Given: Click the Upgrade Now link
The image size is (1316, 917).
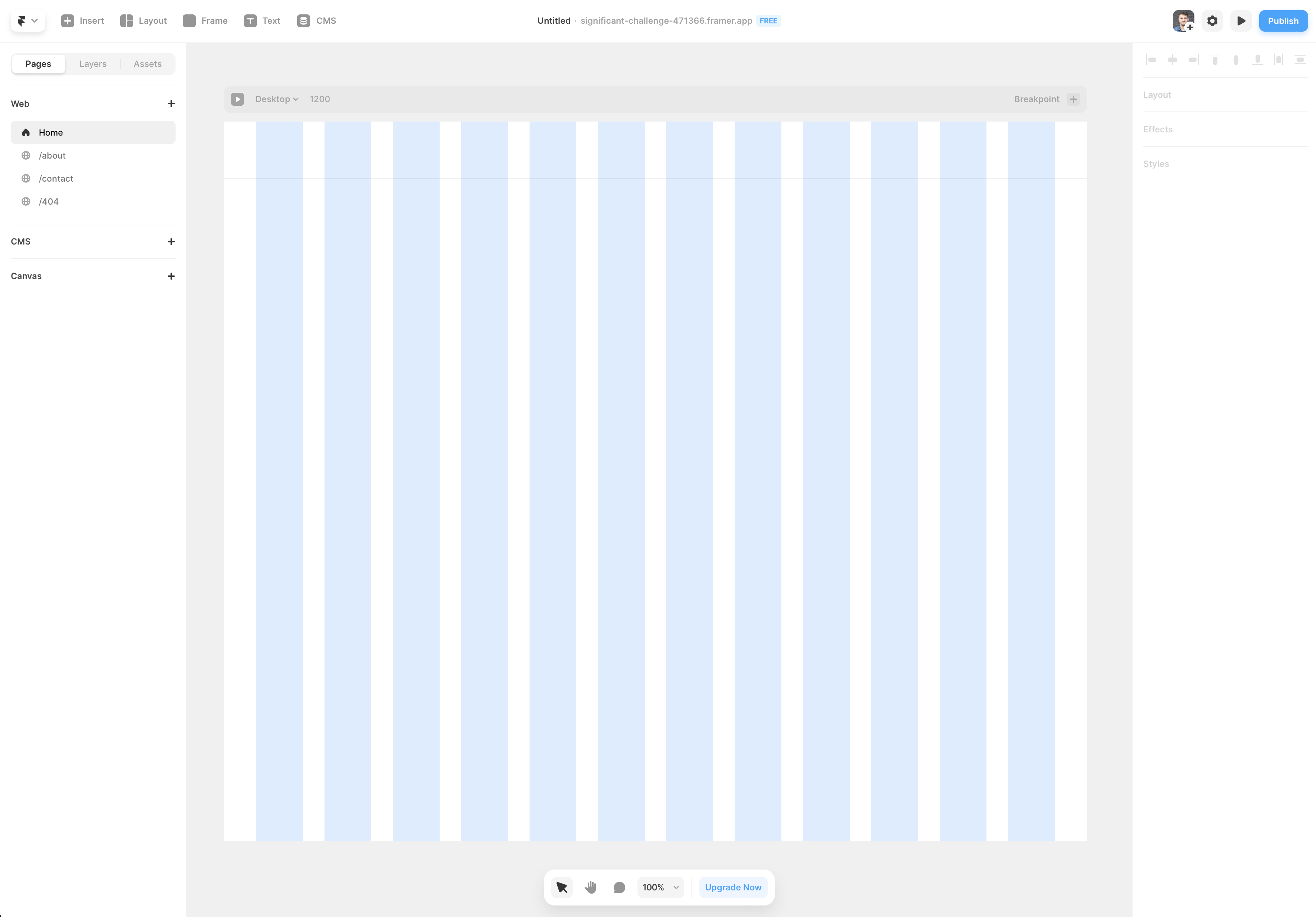Looking at the screenshot, I should coord(733,887).
